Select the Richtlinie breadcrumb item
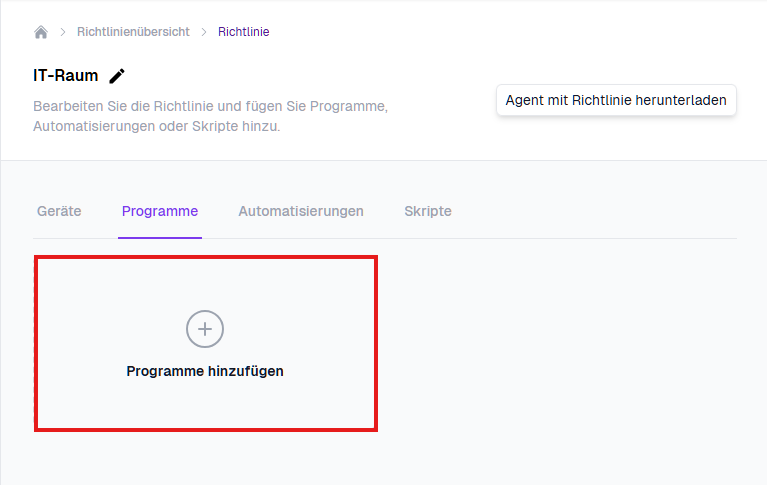Screen dimensions: 767x485 click(x=243, y=32)
